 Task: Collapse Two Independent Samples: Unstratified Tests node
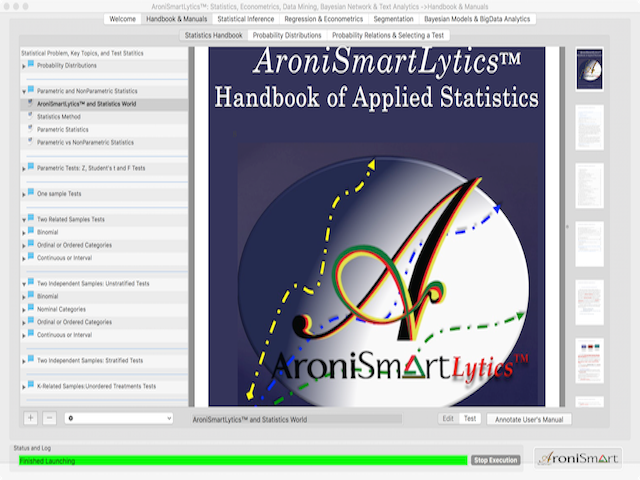pyautogui.click(x=24, y=284)
